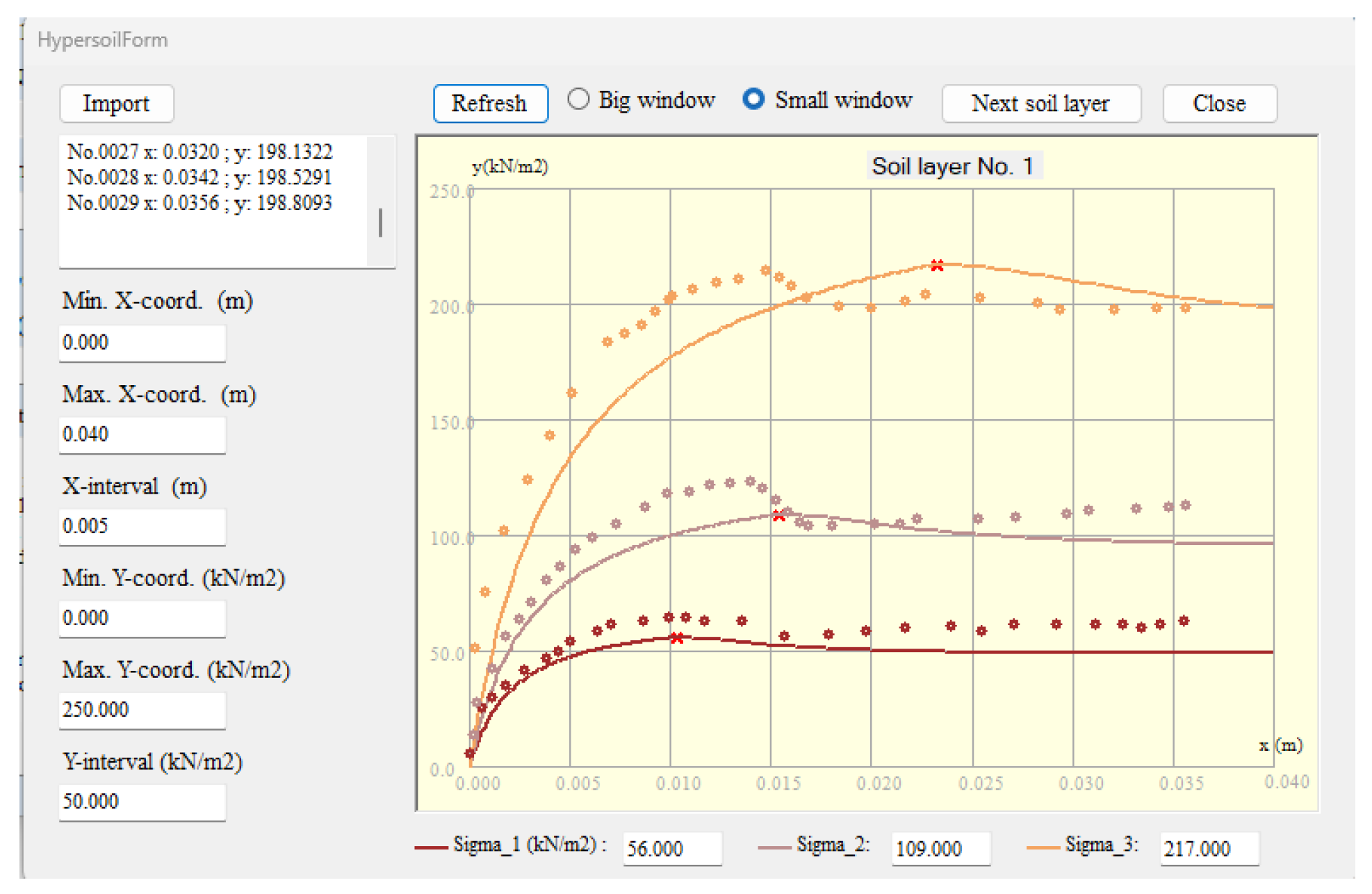The width and height of the screenshot is (1372, 894).
Task: Select data row No.0028 in list
Action: point(199,177)
